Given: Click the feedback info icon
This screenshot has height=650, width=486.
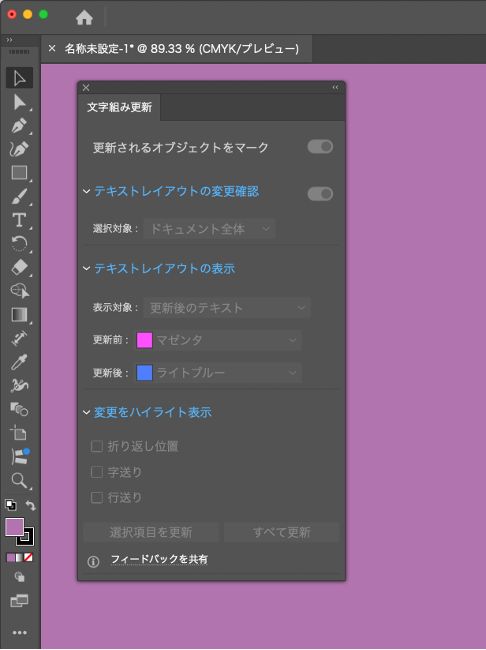Looking at the screenshot, I should 93,561.
